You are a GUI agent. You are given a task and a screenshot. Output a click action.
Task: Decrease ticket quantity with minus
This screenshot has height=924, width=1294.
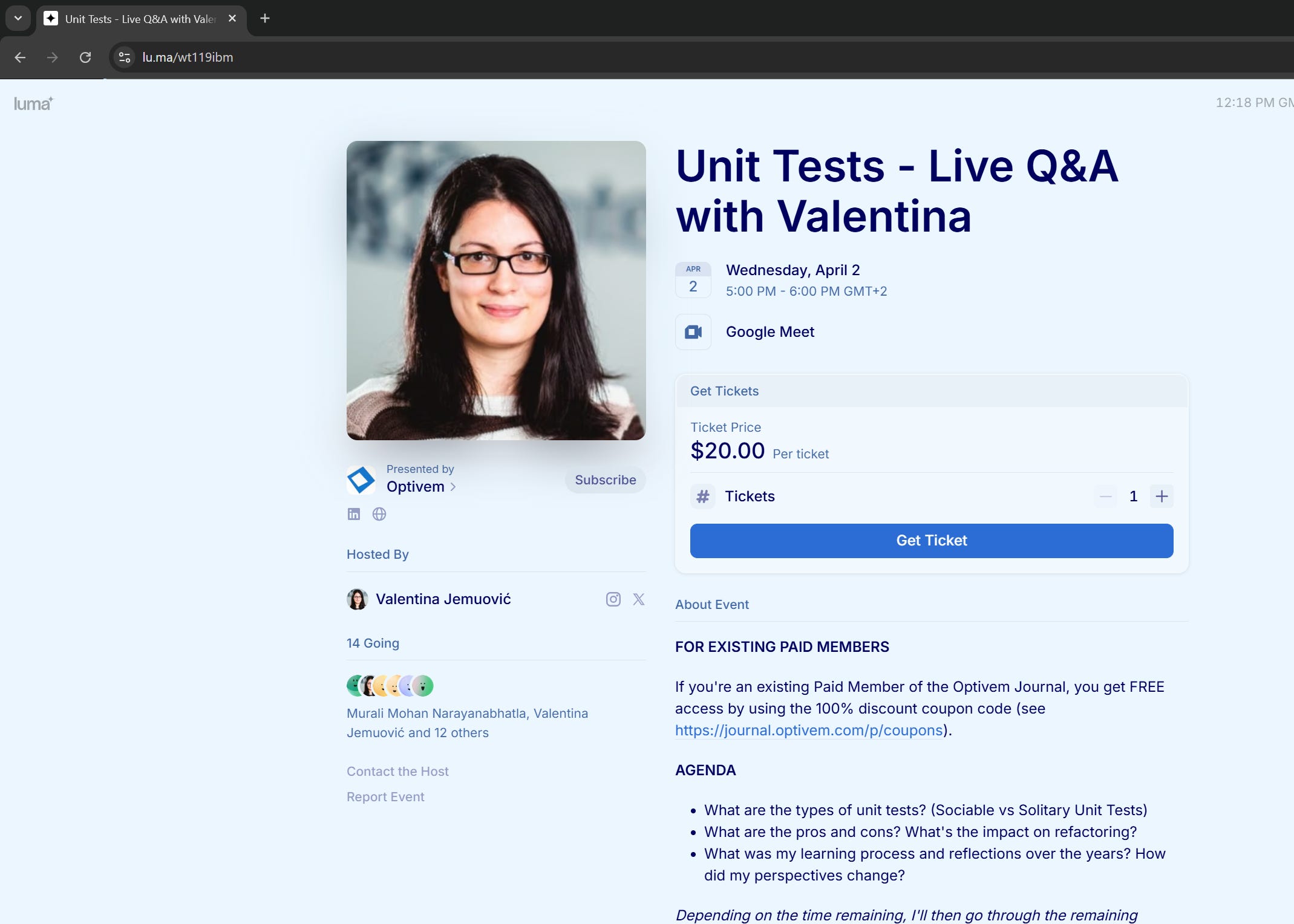pyautogui.click(x=1106, y=496)
